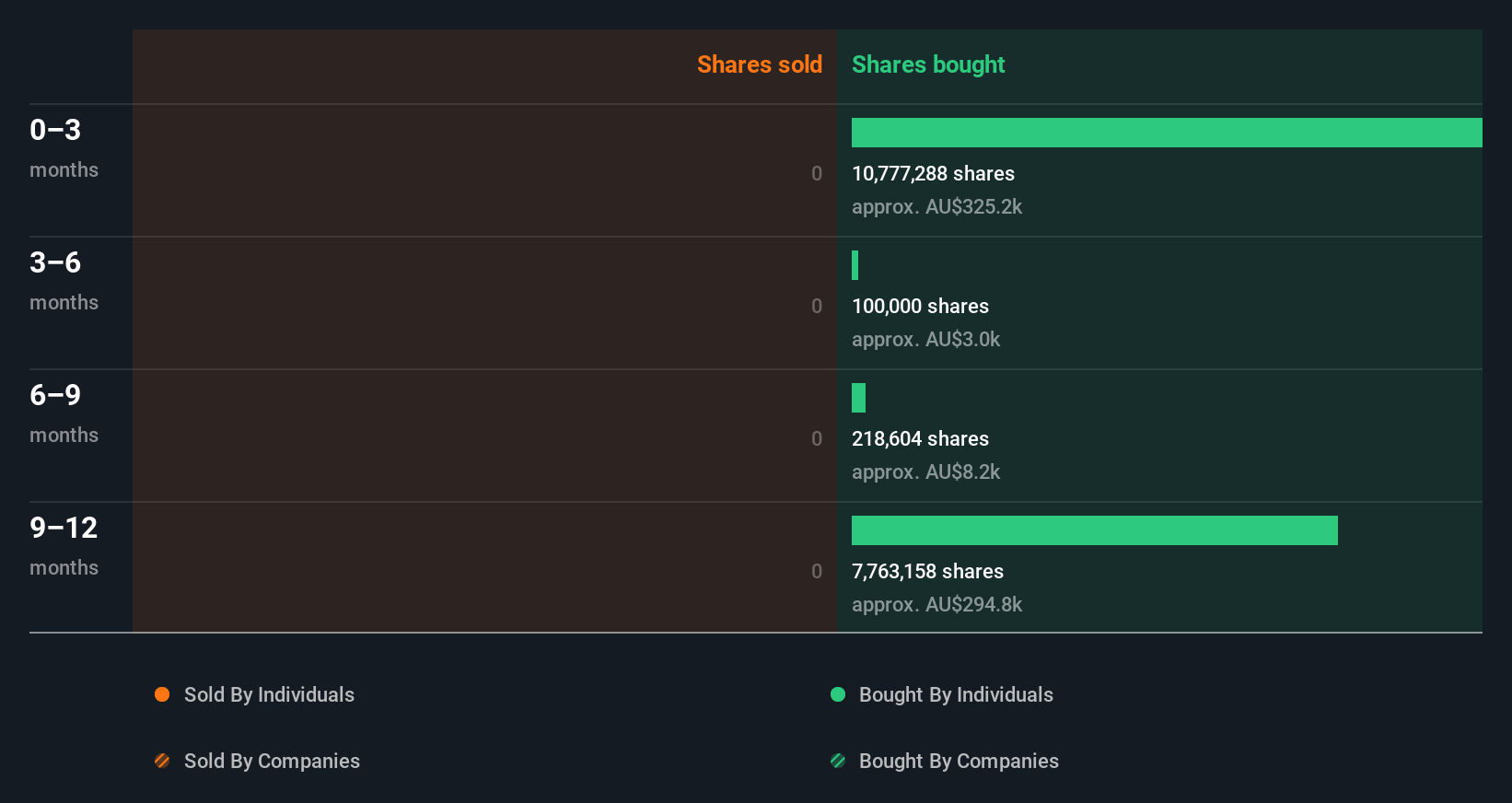
Task: Click the 9–12 months green bought bar
Action: pyautogui.click(x=1095, y=530)
